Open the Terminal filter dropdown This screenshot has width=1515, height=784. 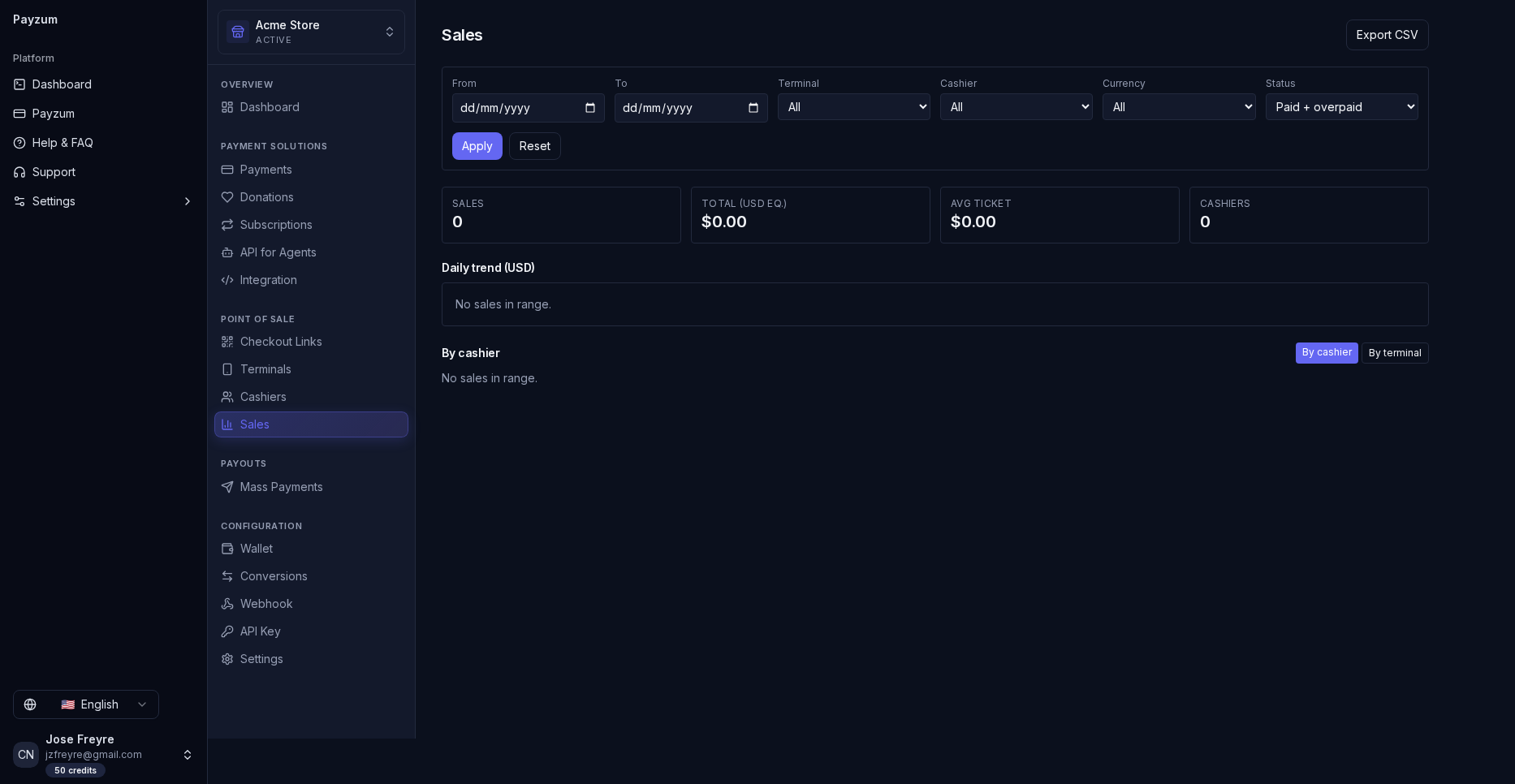click(x=854, y=107)
